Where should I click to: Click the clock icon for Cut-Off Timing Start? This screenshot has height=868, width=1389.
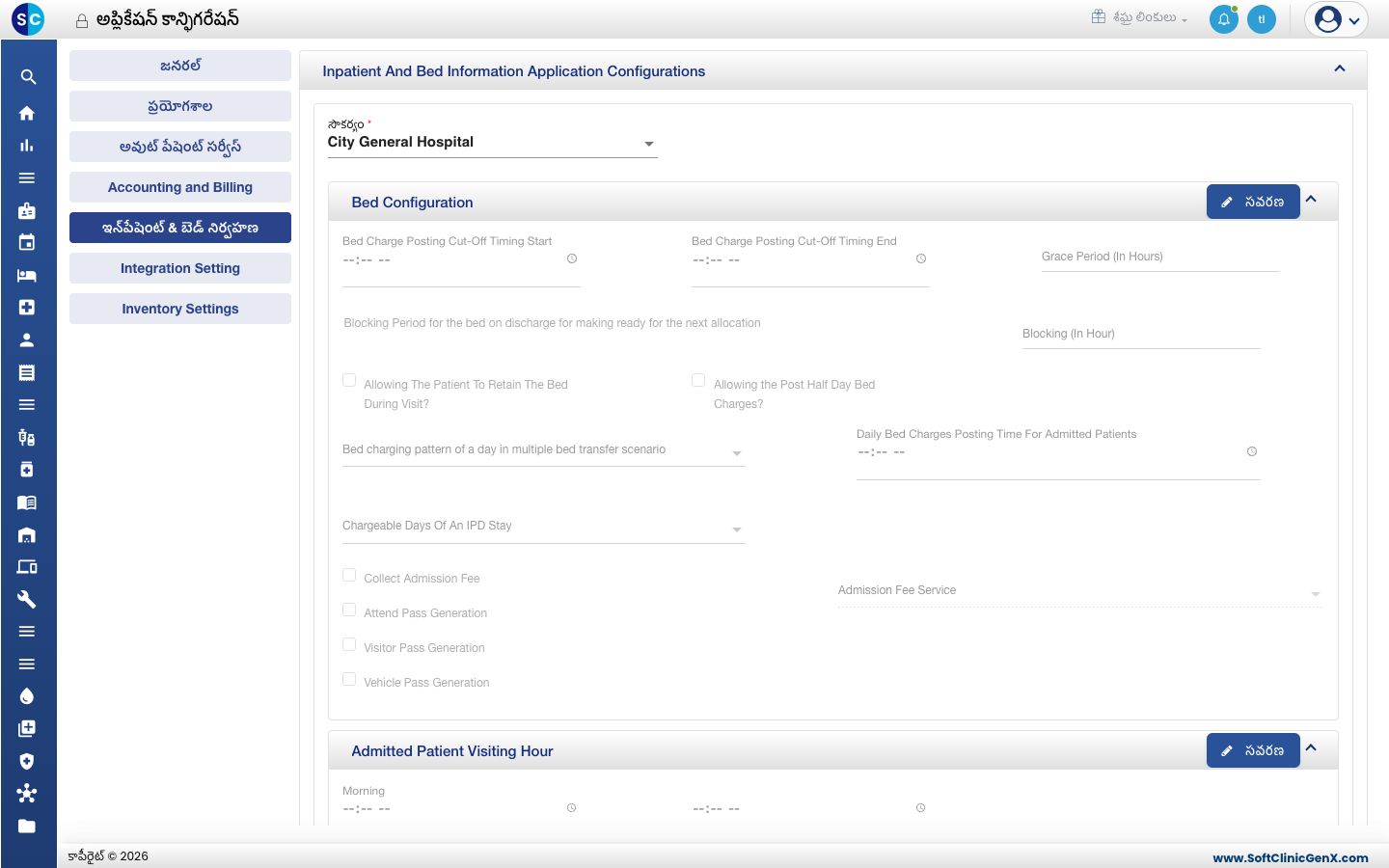click(572, 258)
